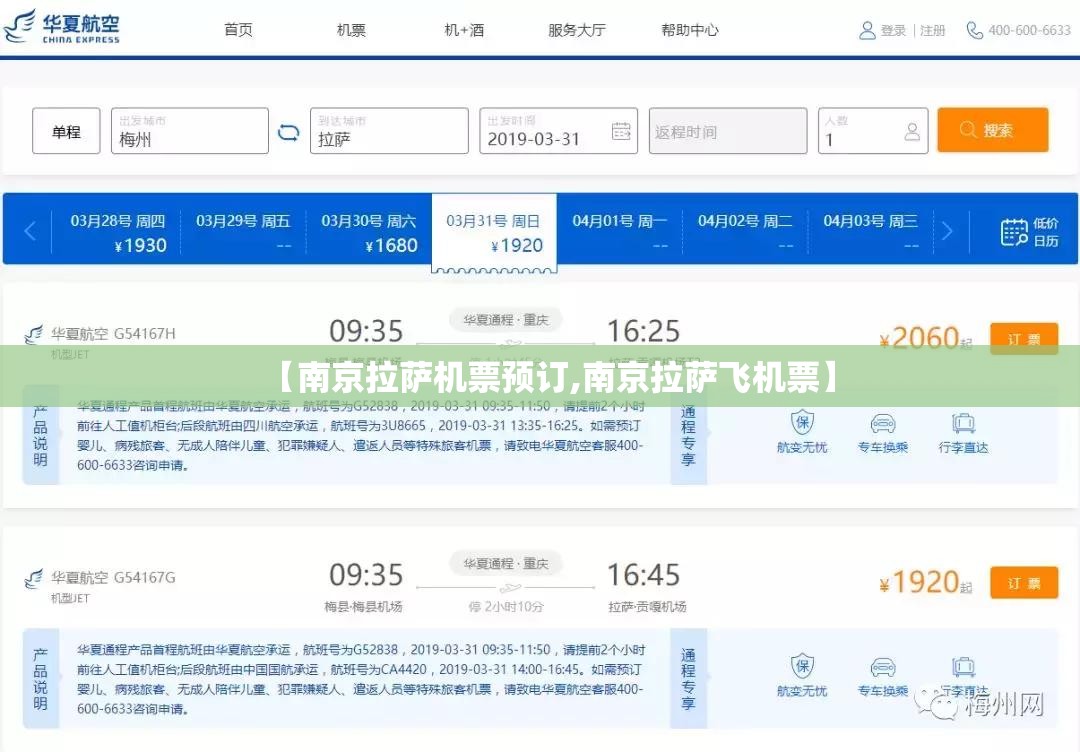
Task: Click the low-price calendar icon
Action: point(1014,232)
